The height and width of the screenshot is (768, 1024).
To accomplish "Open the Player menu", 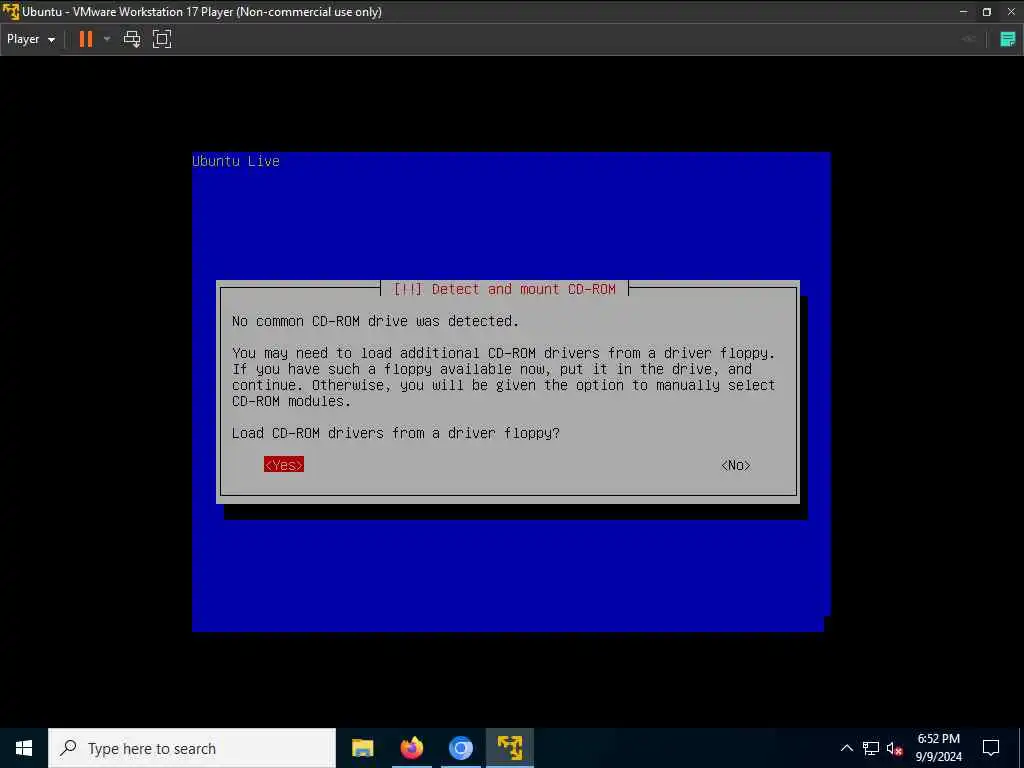I will (x=31, y=39).
